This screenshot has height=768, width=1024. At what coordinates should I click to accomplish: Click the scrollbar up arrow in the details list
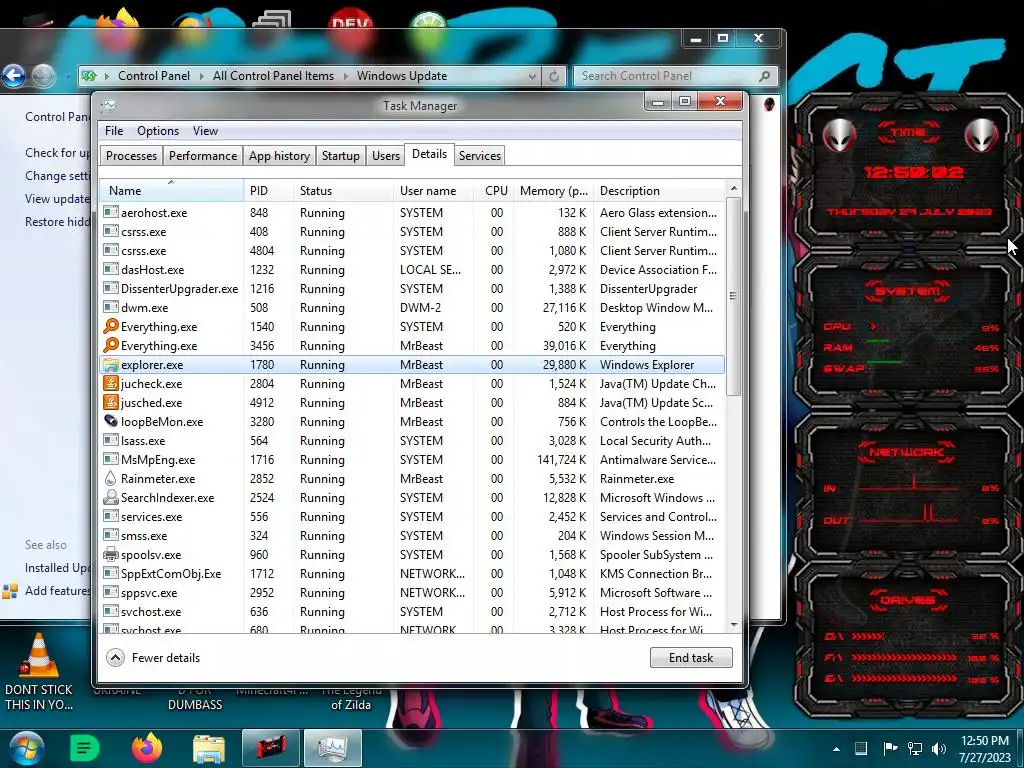[x=733, y=188]
